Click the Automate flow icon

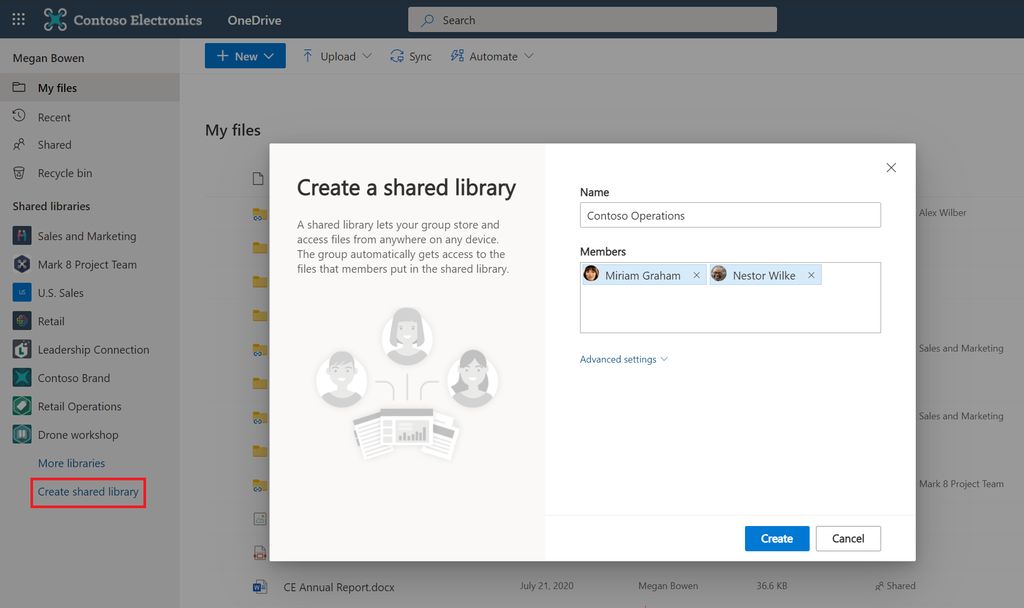(457, 56)
